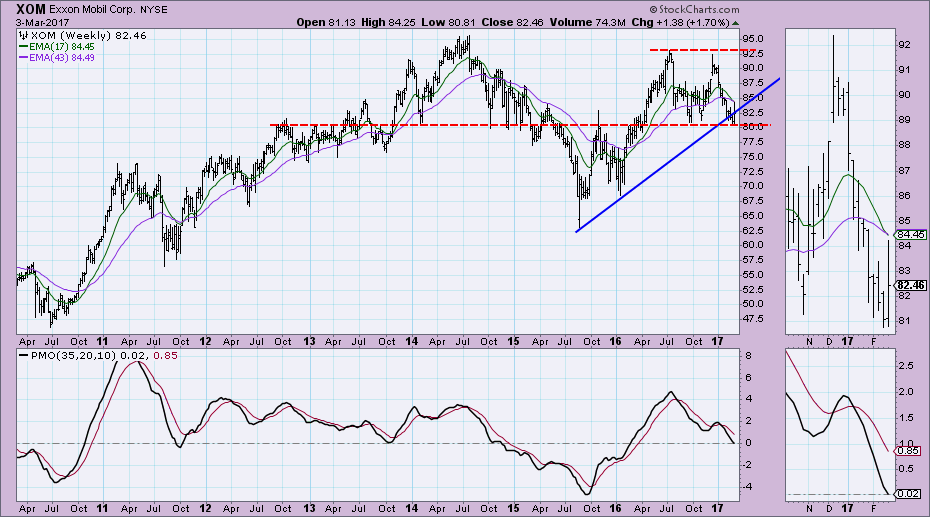Viewport: 930px width, 517px height.
Task: Select the EMA(17) 84.45 legend label
Action: pyautogui.click(x=63, y=46)
